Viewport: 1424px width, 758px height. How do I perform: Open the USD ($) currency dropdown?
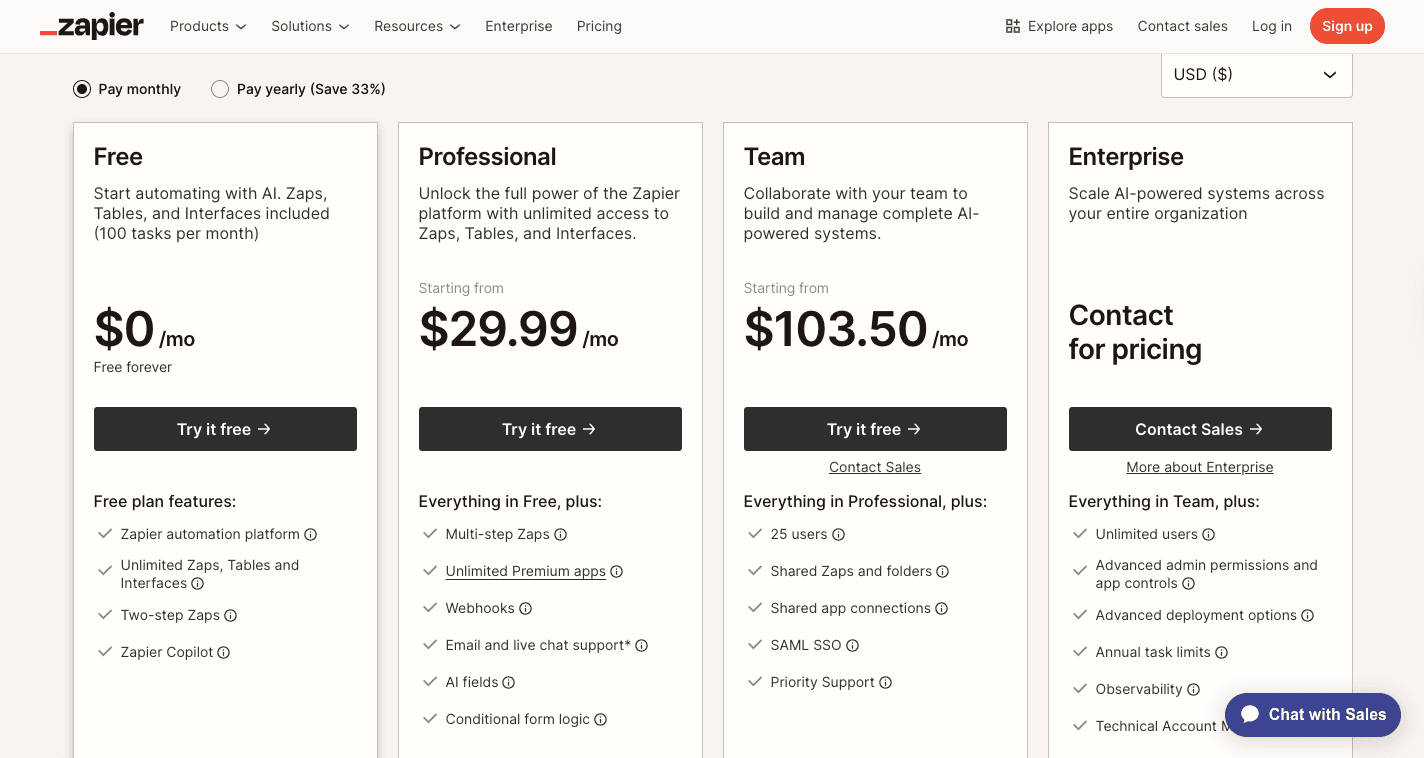1256,74
